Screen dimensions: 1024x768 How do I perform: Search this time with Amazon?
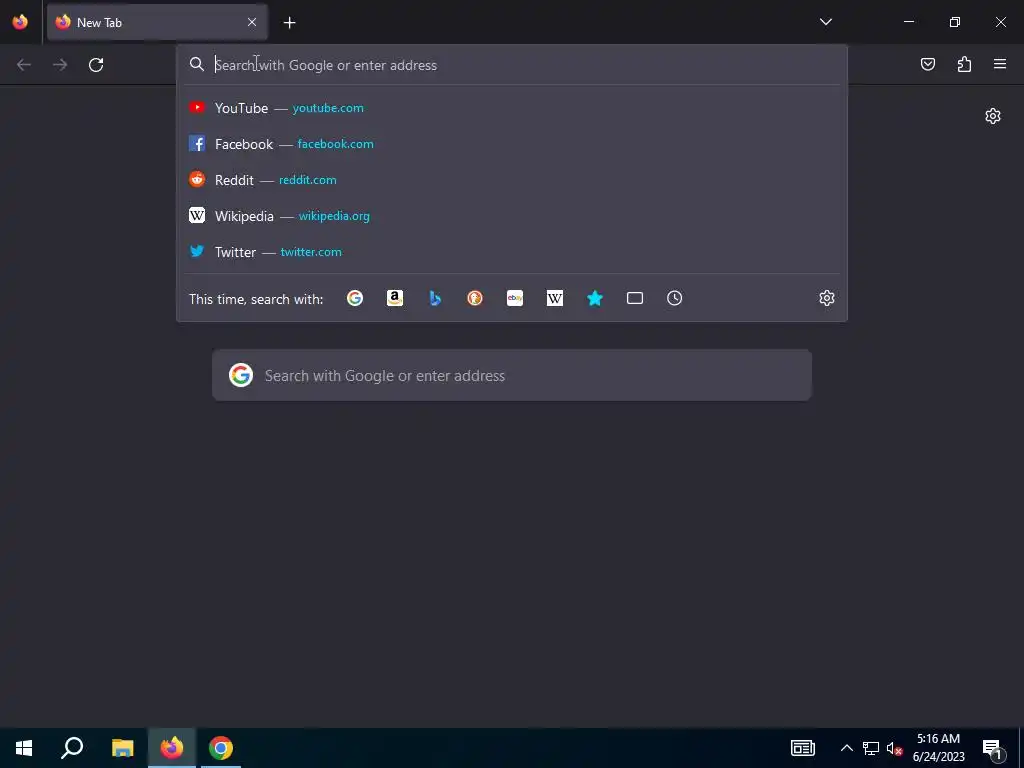[x=394, y=298]
